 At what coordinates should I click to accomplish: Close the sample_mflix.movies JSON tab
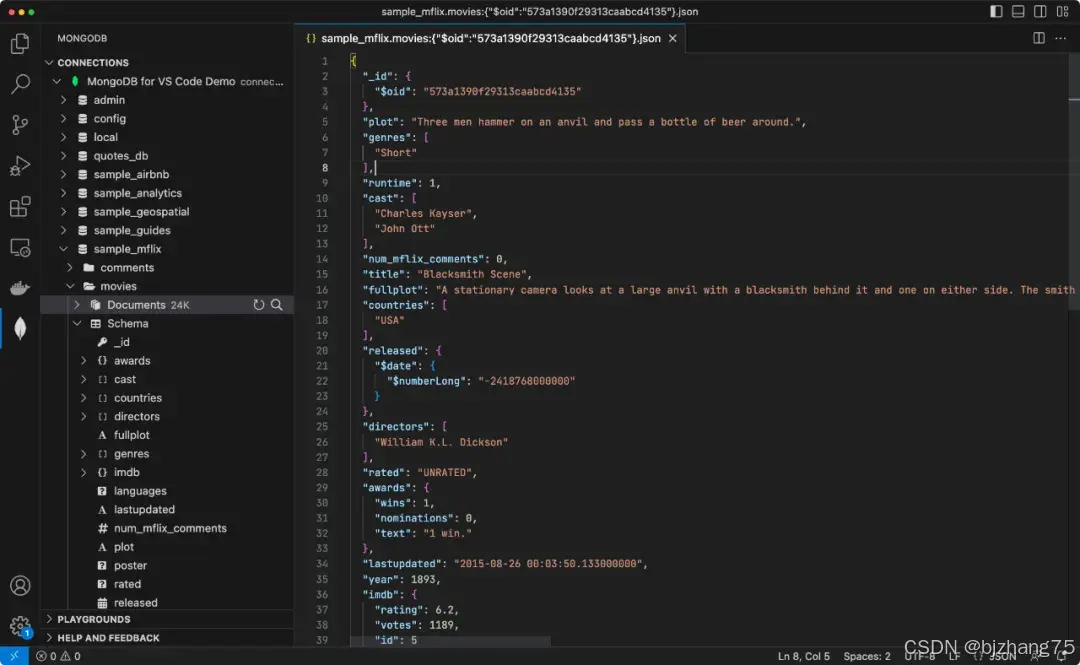point(673,39)
